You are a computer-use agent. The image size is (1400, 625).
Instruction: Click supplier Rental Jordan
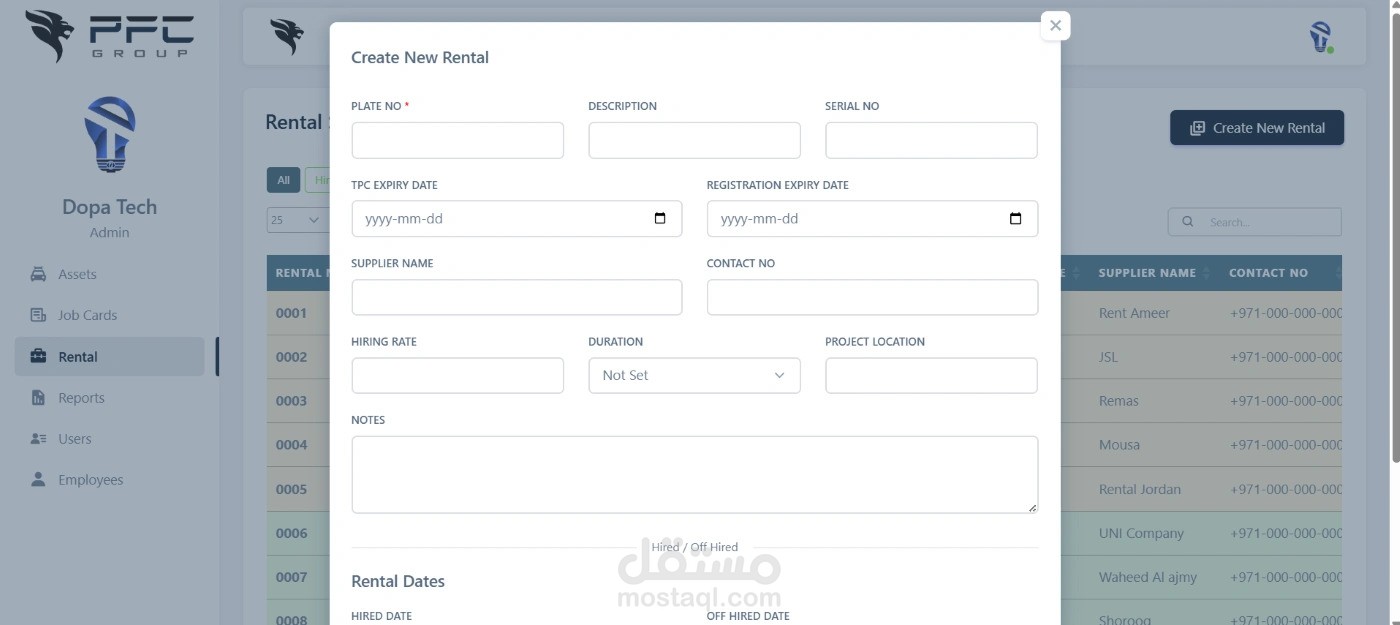click(1139, 489)
